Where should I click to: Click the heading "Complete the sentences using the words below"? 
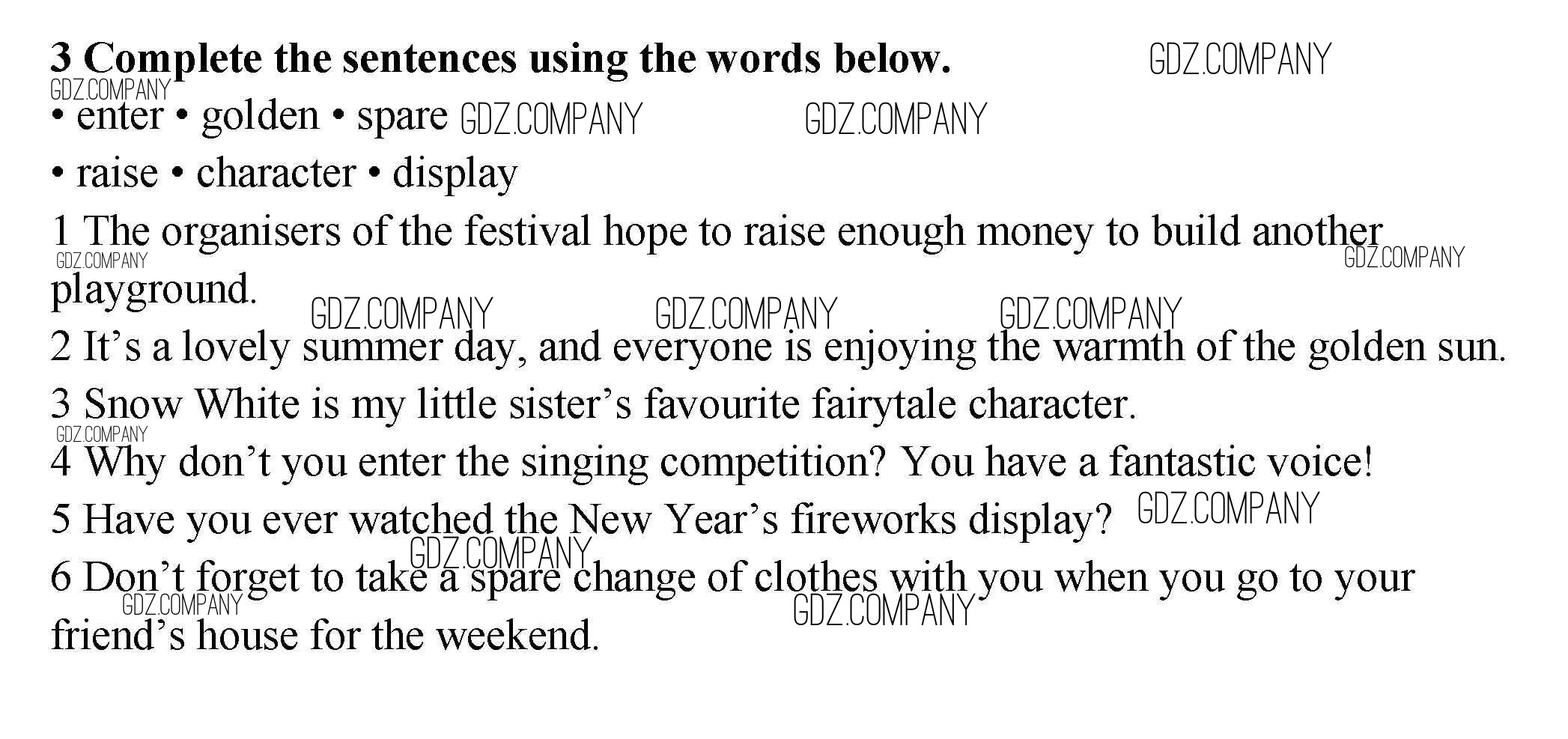pyautogui.click(x=500, y=58)
